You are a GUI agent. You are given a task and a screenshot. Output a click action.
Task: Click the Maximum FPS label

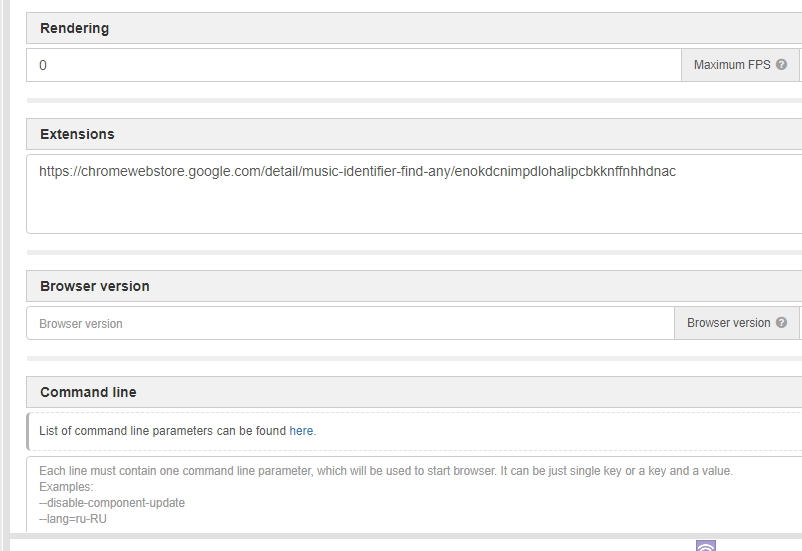(732, 65)
